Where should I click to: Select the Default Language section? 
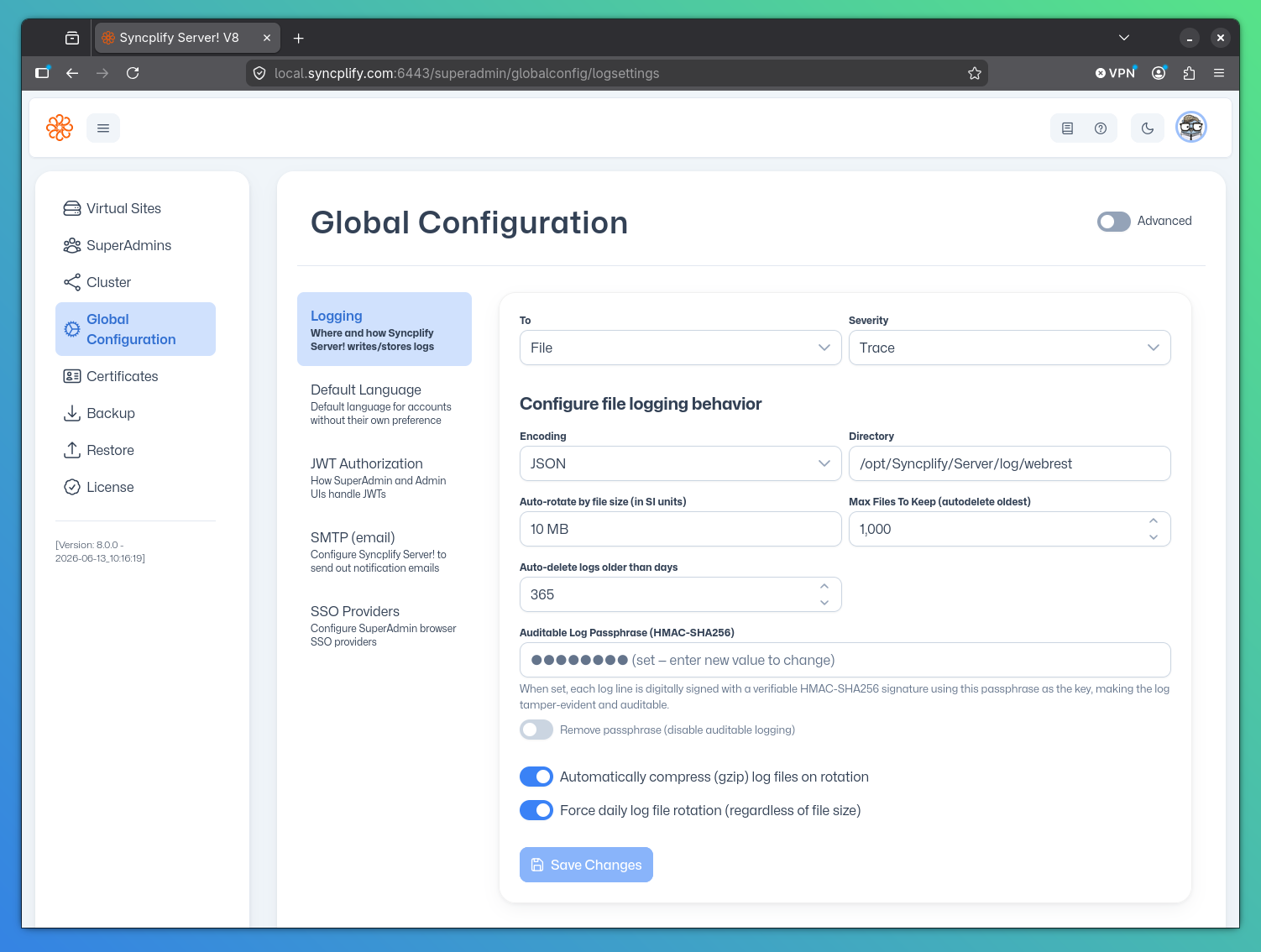tap(385, 403)
